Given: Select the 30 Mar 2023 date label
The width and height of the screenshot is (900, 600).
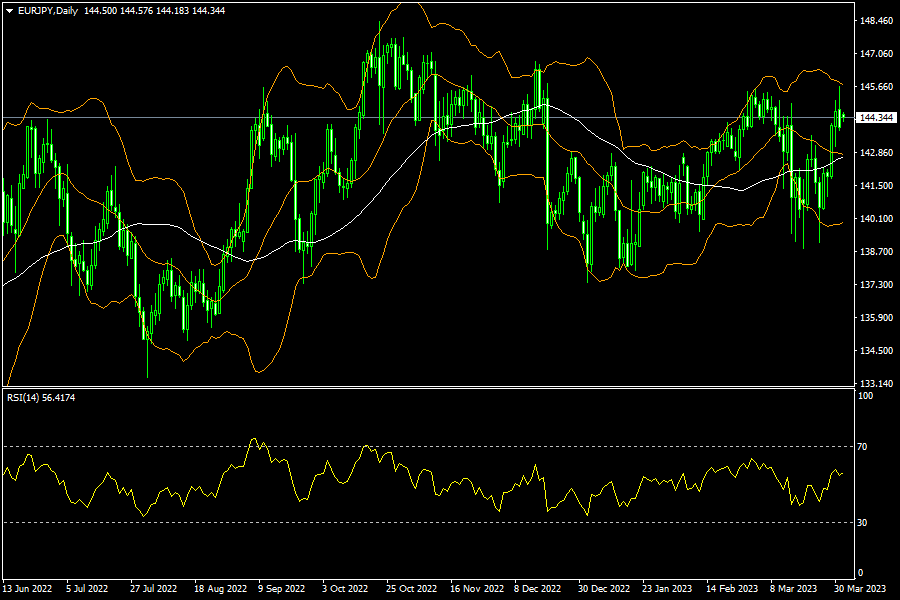Looking at the screenshot, I should pos(860,589).
